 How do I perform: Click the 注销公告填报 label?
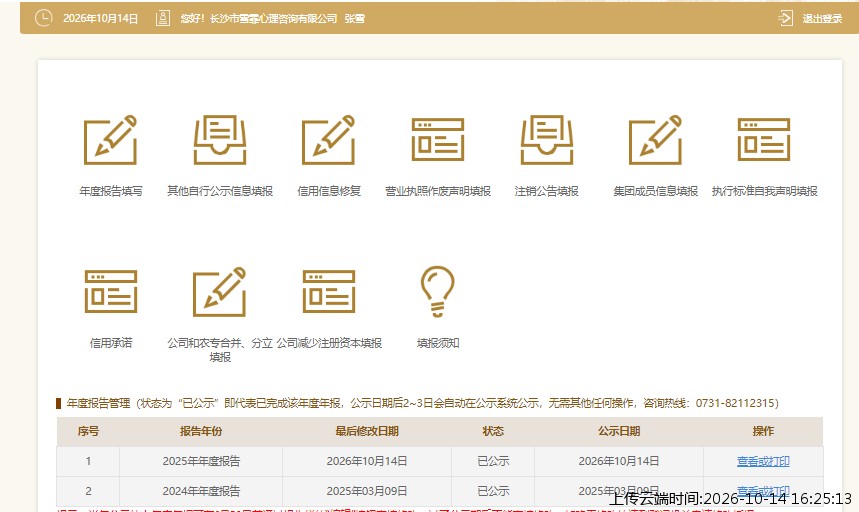547,191
